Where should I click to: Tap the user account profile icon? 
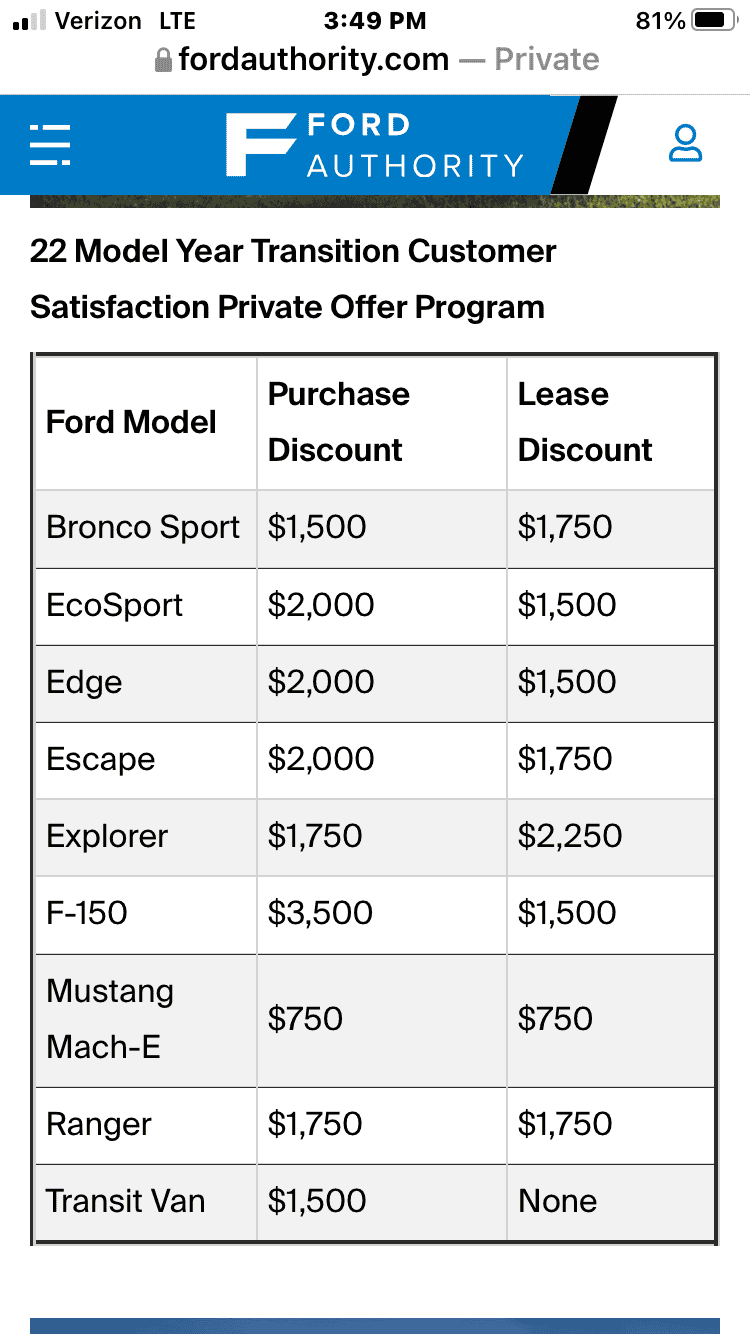(x=685, y=143)
